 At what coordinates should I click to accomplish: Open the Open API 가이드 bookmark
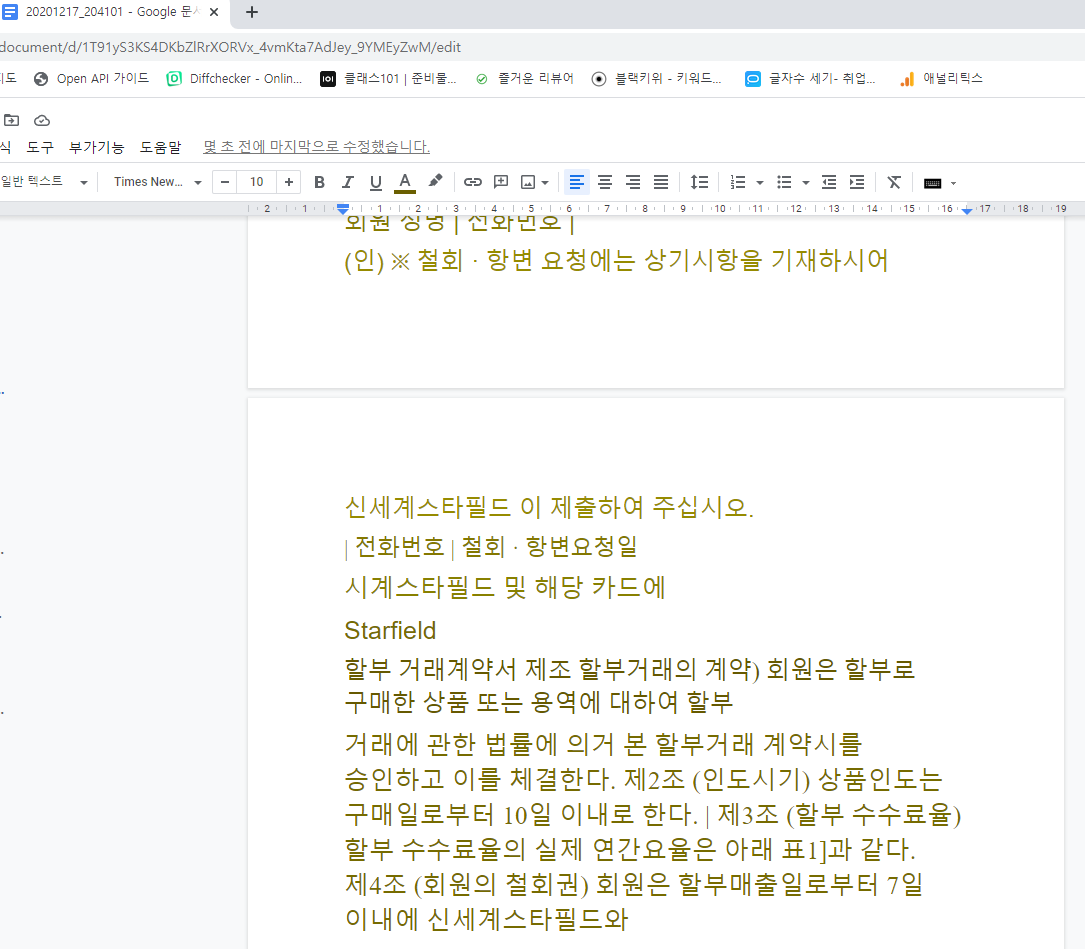[91, 79]
